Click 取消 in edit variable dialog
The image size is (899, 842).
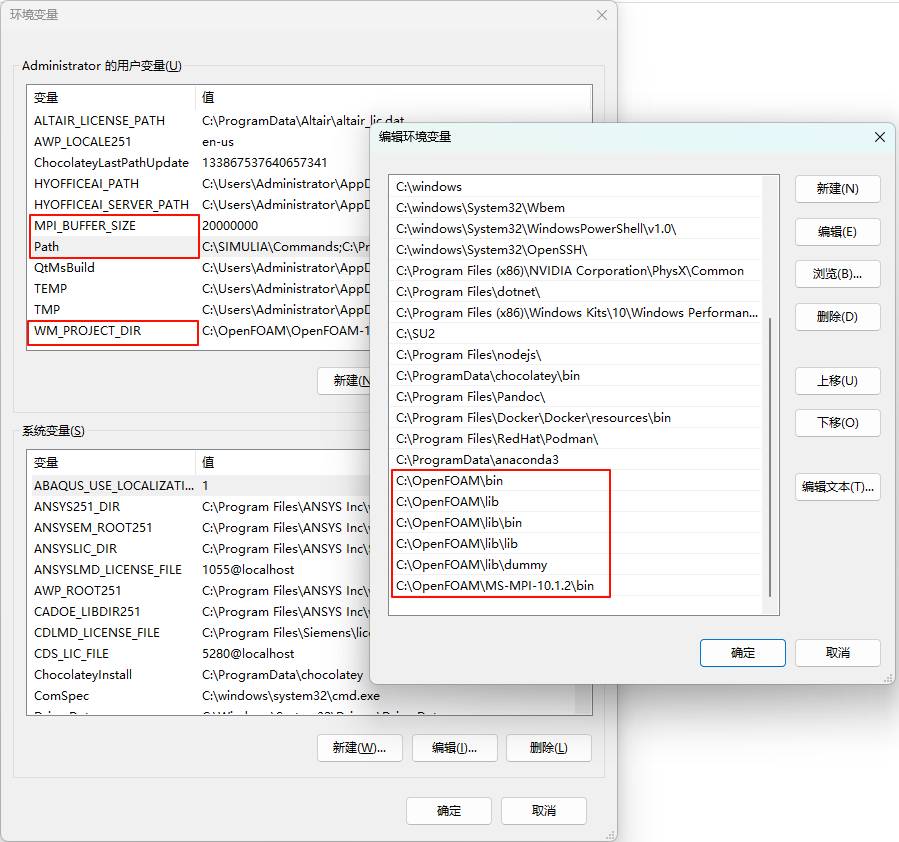click(837, 653)
